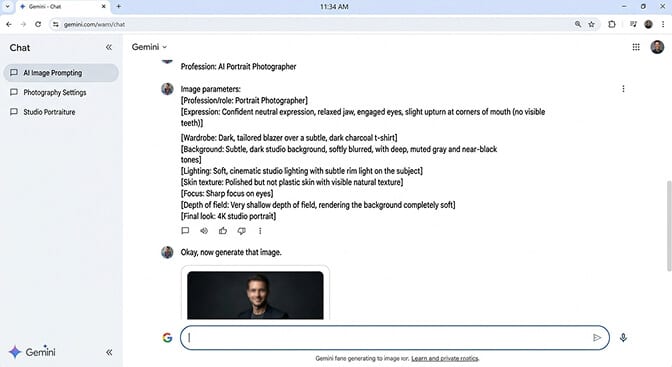
Task: Click the '[Wardrobe: Dark, tailored blazer' line
Action: 289,138
